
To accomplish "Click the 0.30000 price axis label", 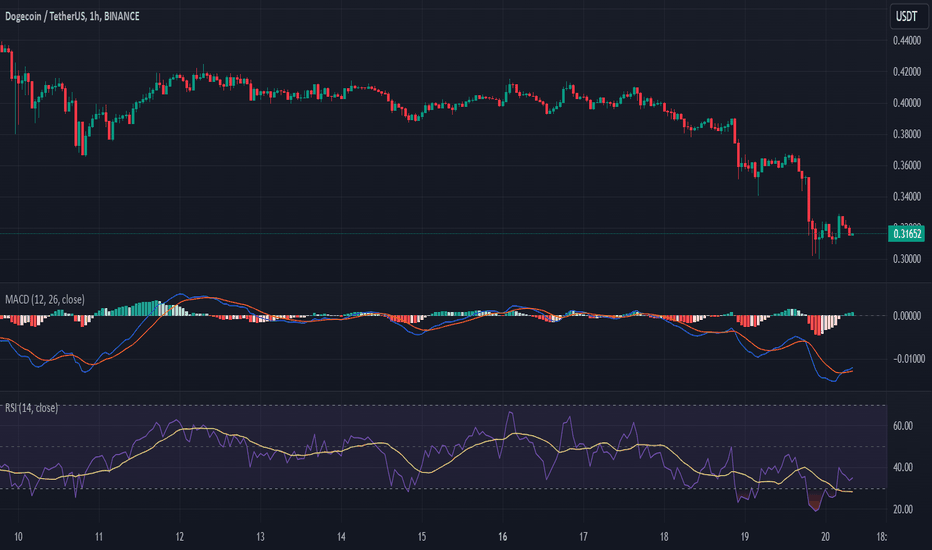I will [x=907, y=259].
